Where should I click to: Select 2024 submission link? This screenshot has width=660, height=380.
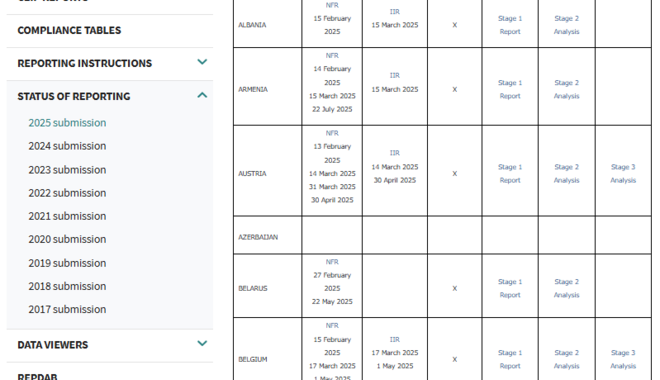67,146
